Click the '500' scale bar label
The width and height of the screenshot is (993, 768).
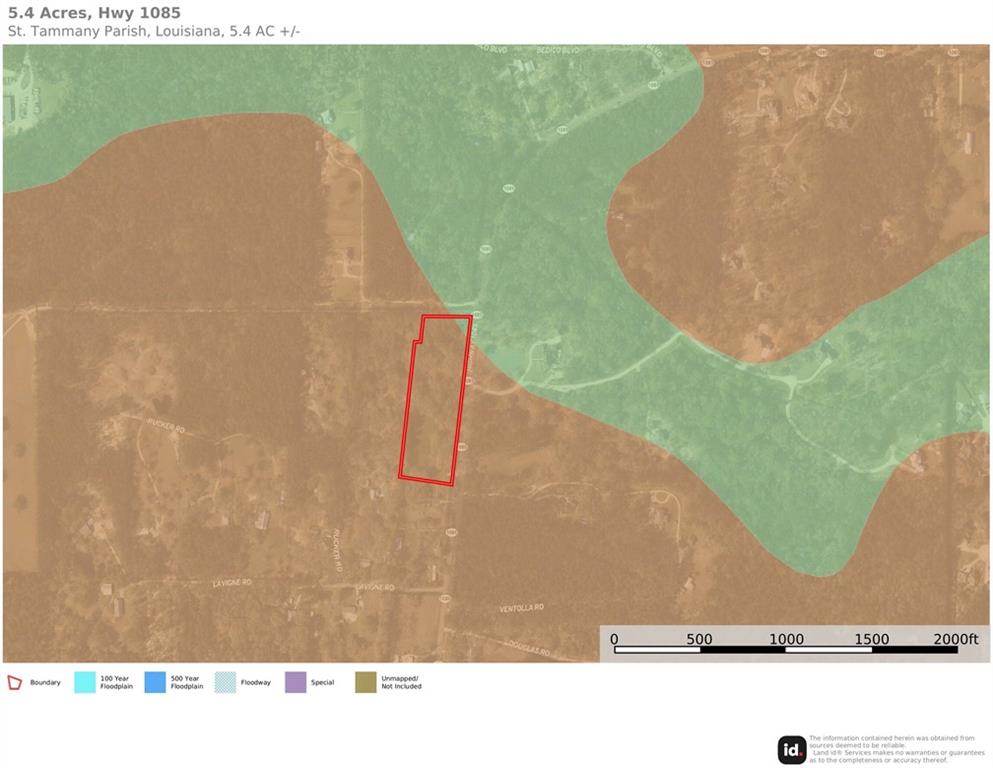tap(700, 639)
